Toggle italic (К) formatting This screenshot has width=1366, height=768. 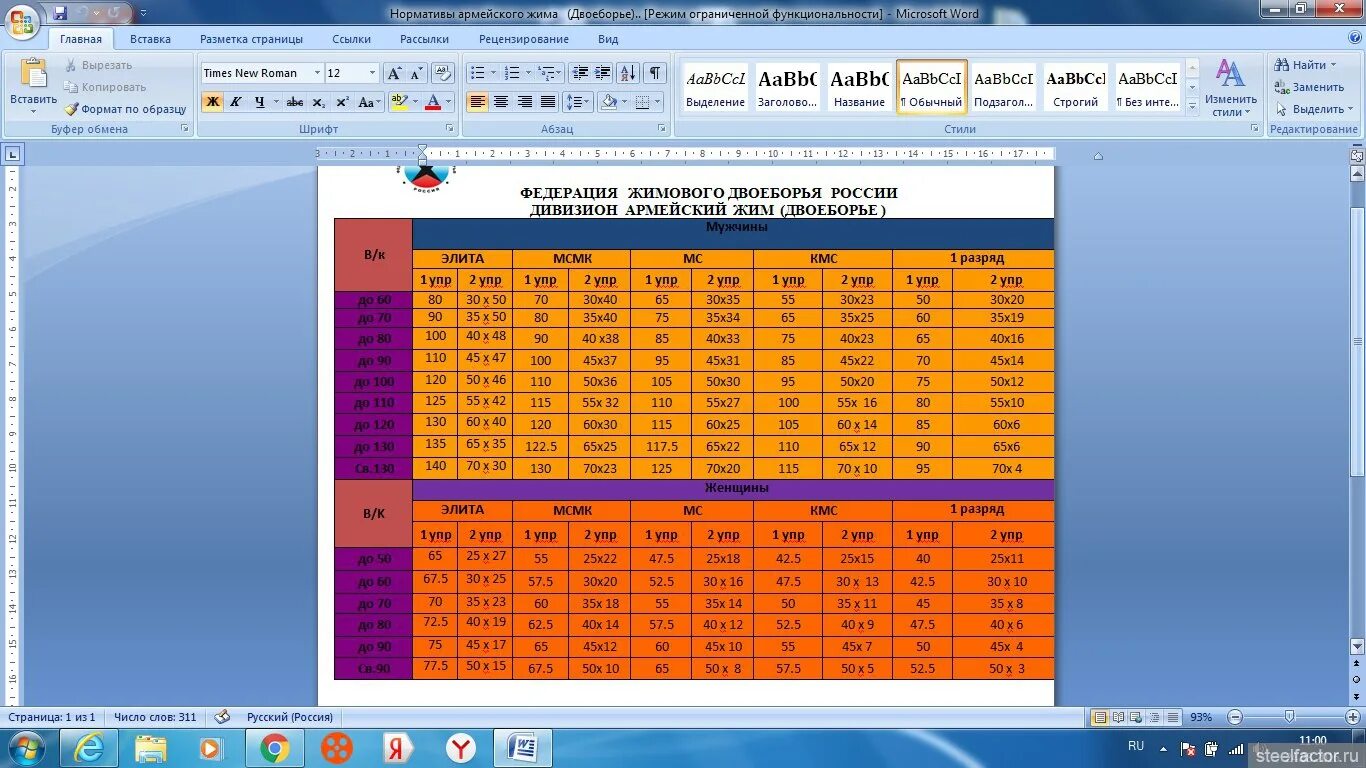(x=236, y=102)
